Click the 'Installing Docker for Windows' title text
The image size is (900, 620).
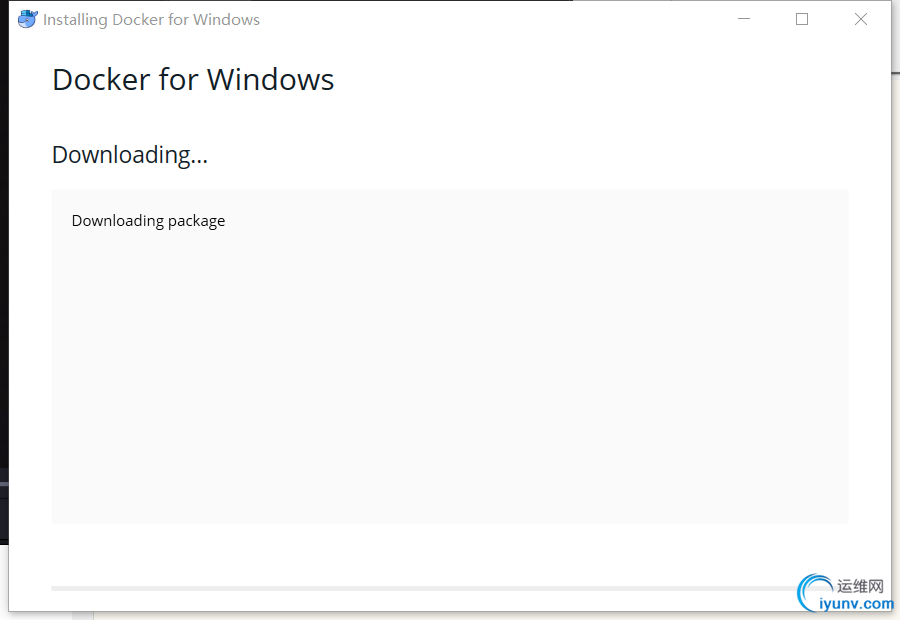pyautogui.click(x=152, y=20)
